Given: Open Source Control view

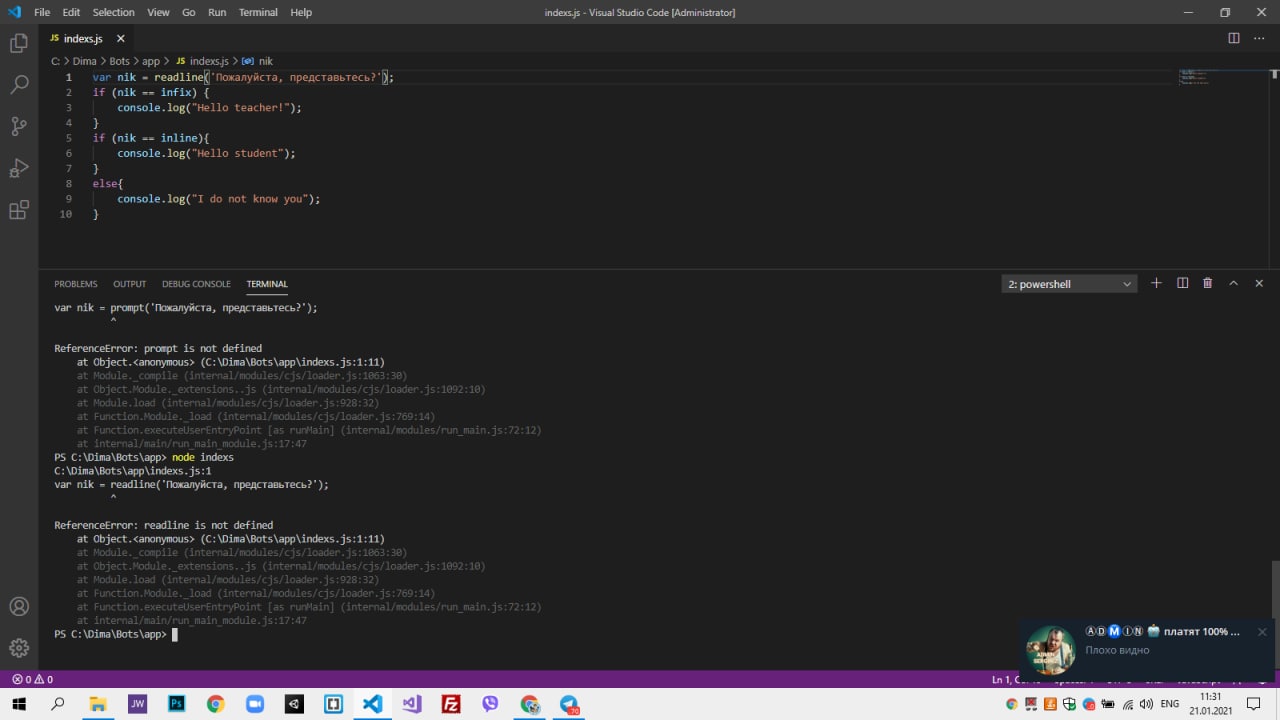Looking at the screenshot, I should 19,126.
